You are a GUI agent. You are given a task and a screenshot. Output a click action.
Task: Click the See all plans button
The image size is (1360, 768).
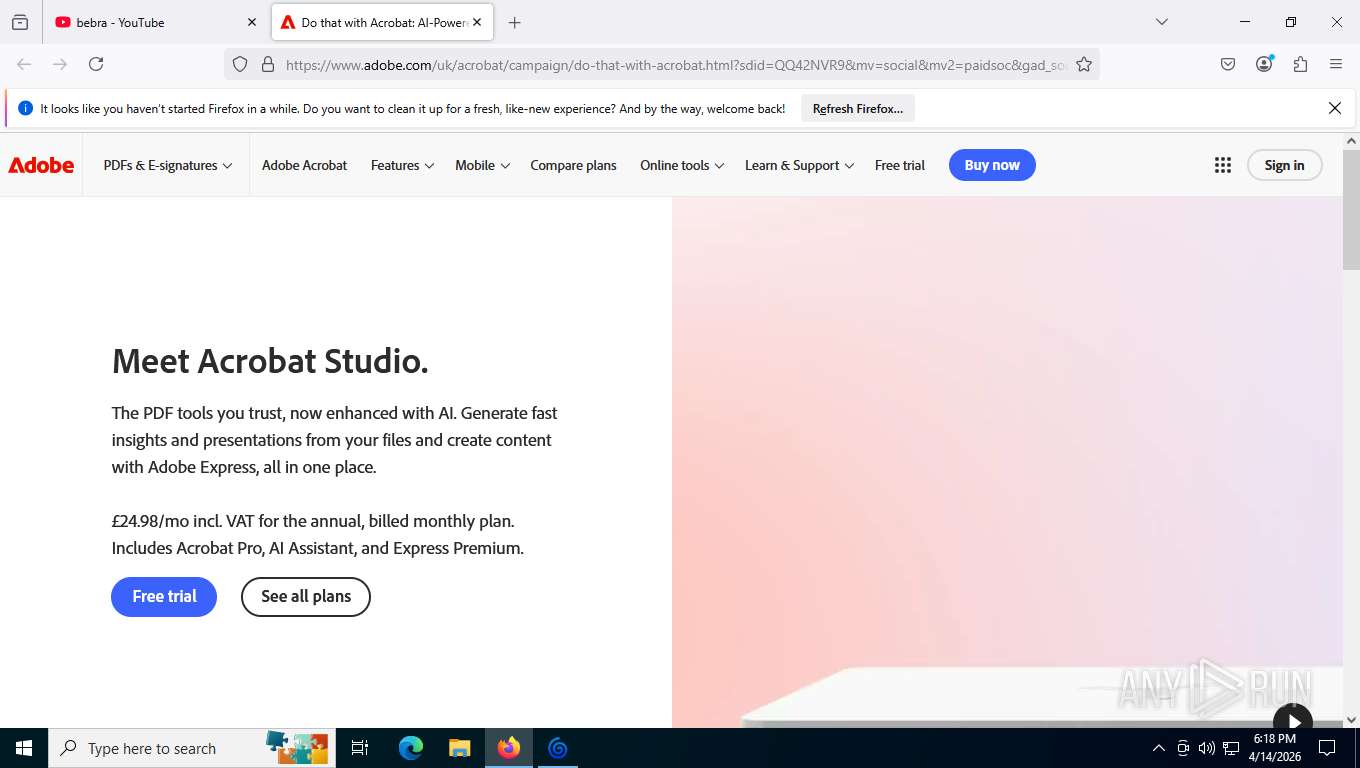[306, 596]
